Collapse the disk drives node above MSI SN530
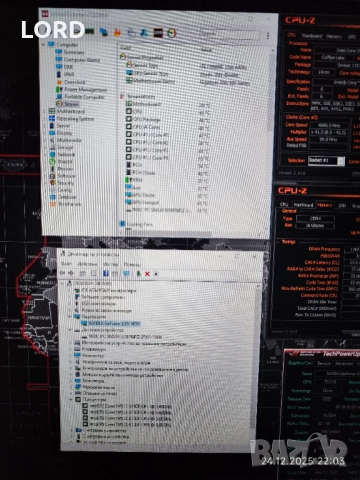 tap(70, 330)
